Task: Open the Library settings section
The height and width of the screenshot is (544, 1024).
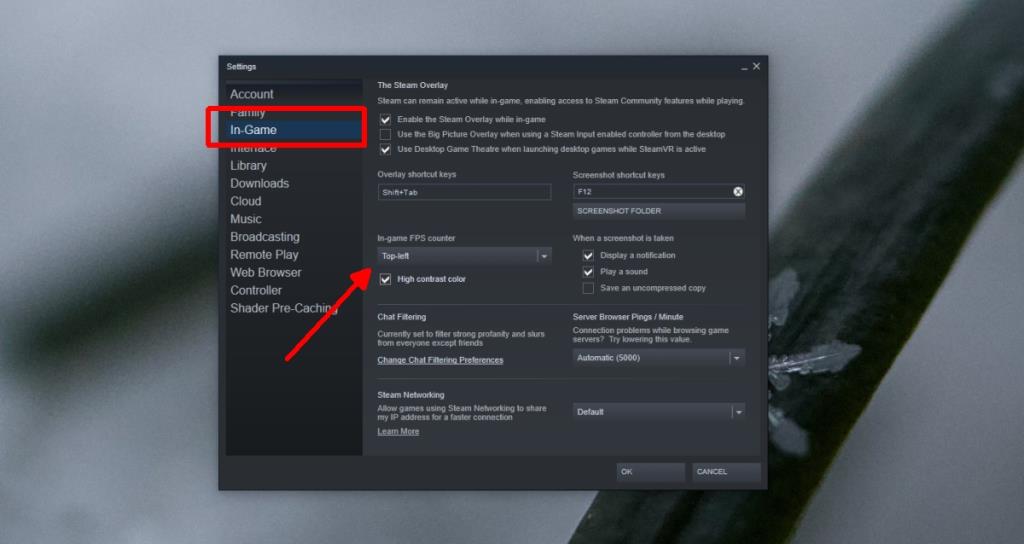Action: pos(248,166)
